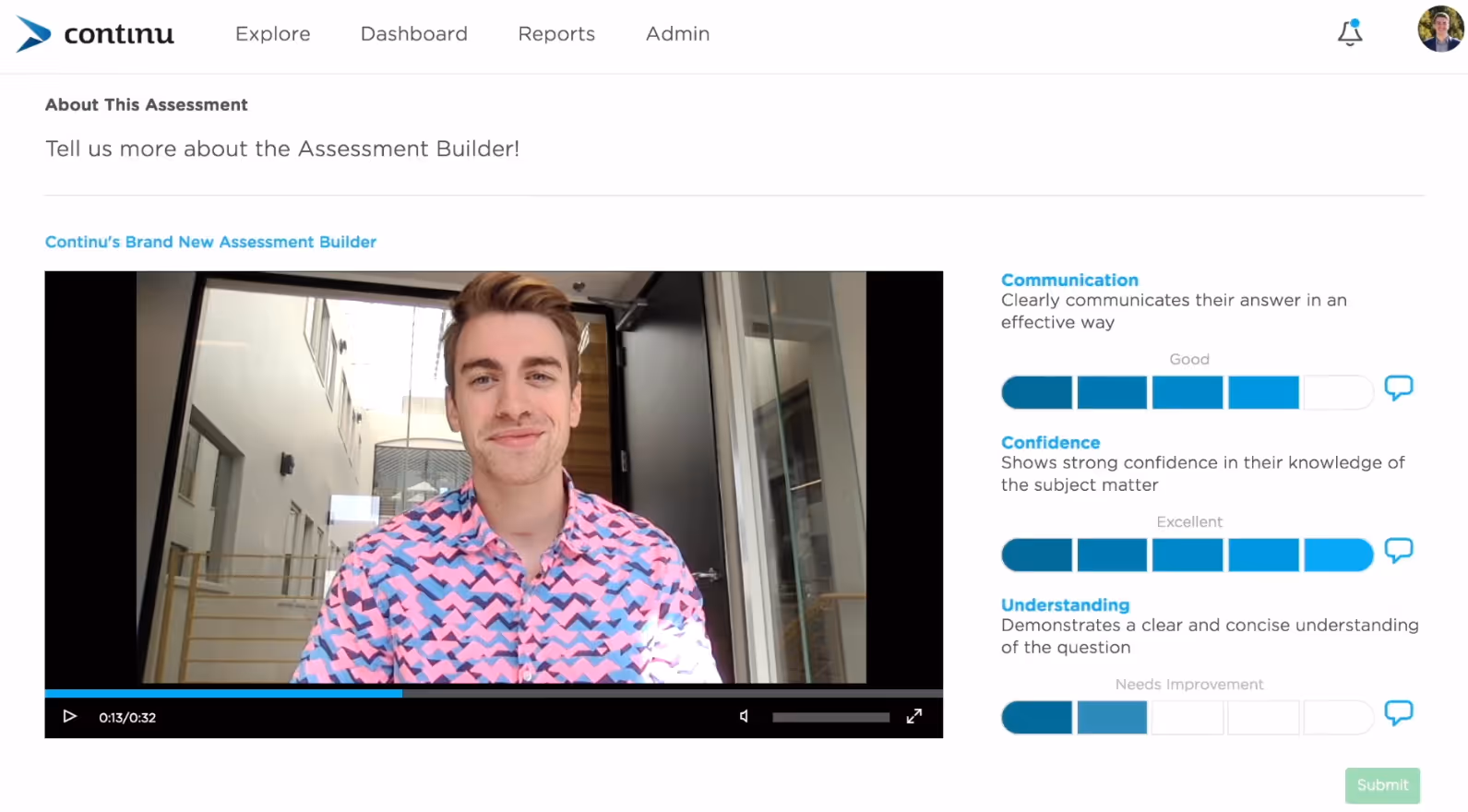This screenshot has width=1468, height=812.
Task: Click the Confidence criterion heading
Action: pyautogui.click(x=1050, y=442)
